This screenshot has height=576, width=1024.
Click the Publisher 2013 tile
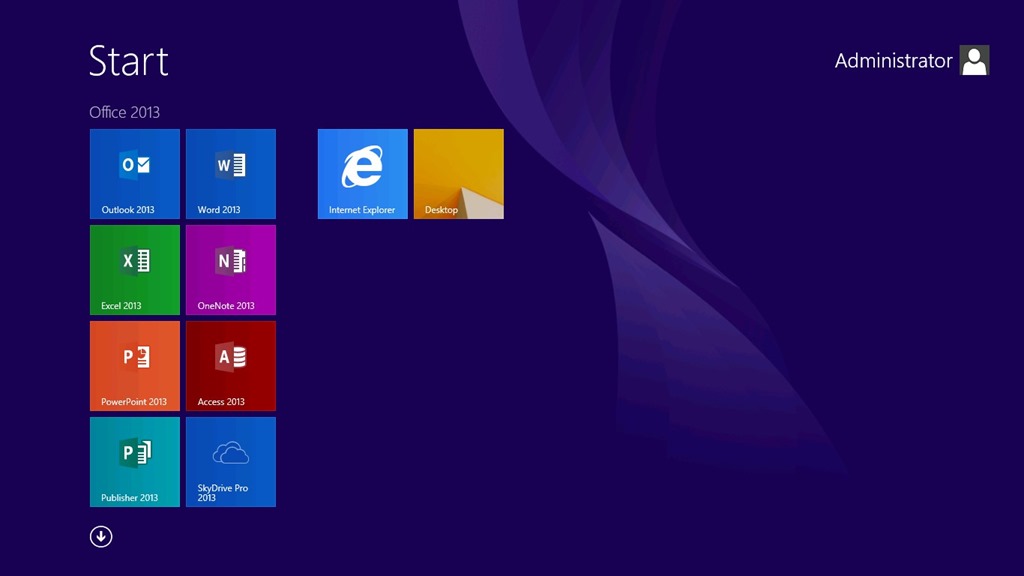pyautogui.click(x=135, y=462)
